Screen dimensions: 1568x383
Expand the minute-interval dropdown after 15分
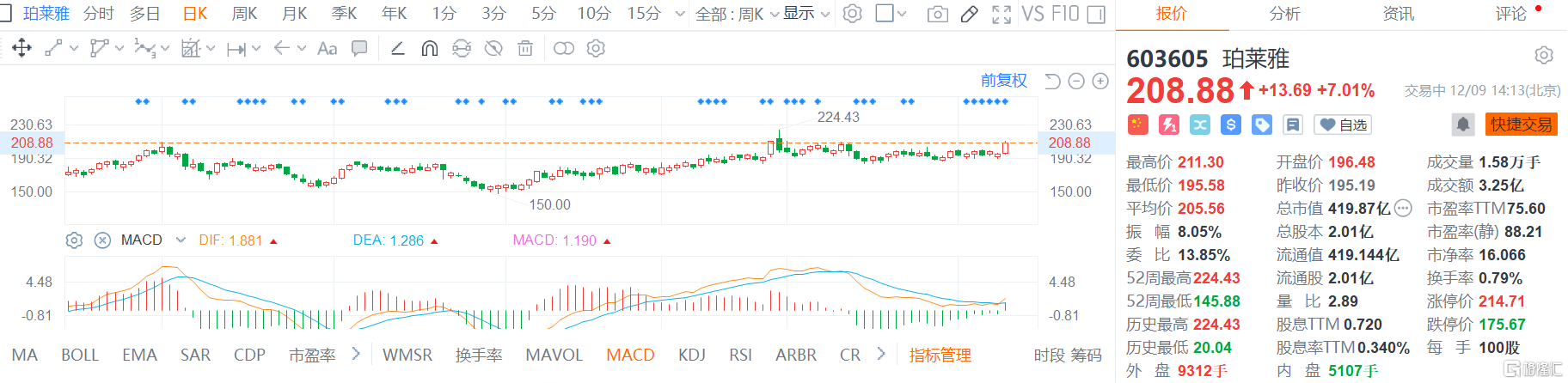click(681, 14)
